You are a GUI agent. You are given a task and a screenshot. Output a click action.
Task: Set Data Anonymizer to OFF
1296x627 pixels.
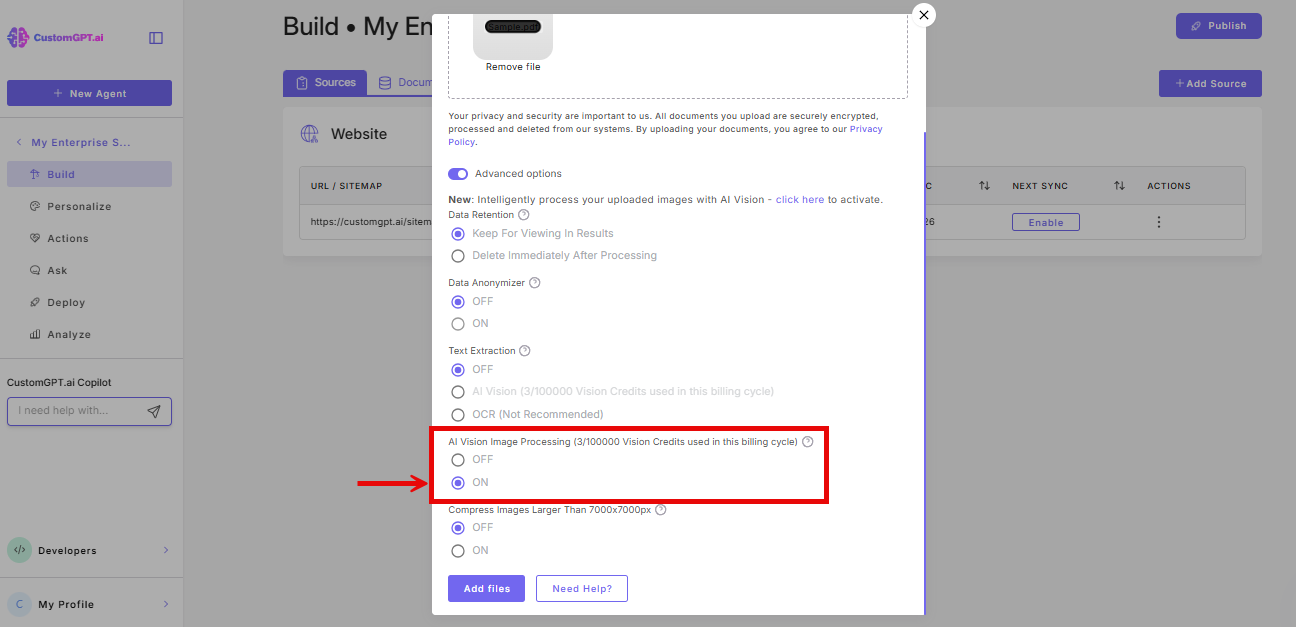pyautogui.click(x=458, y=301)
